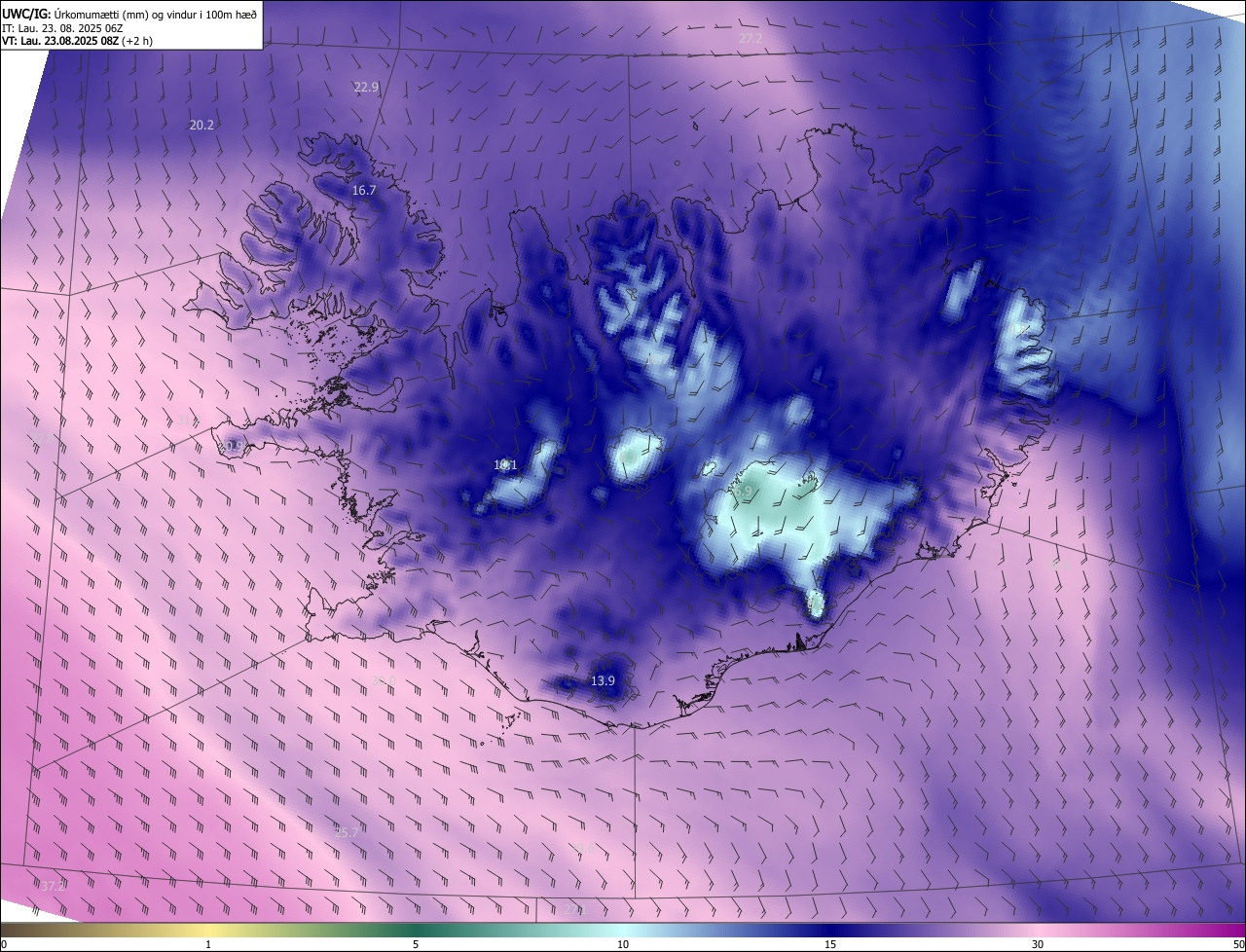Viewport: 1246px width, 952px height.
Task: Click the 20.2 value label on the map
Action: (x=202, y=125)
